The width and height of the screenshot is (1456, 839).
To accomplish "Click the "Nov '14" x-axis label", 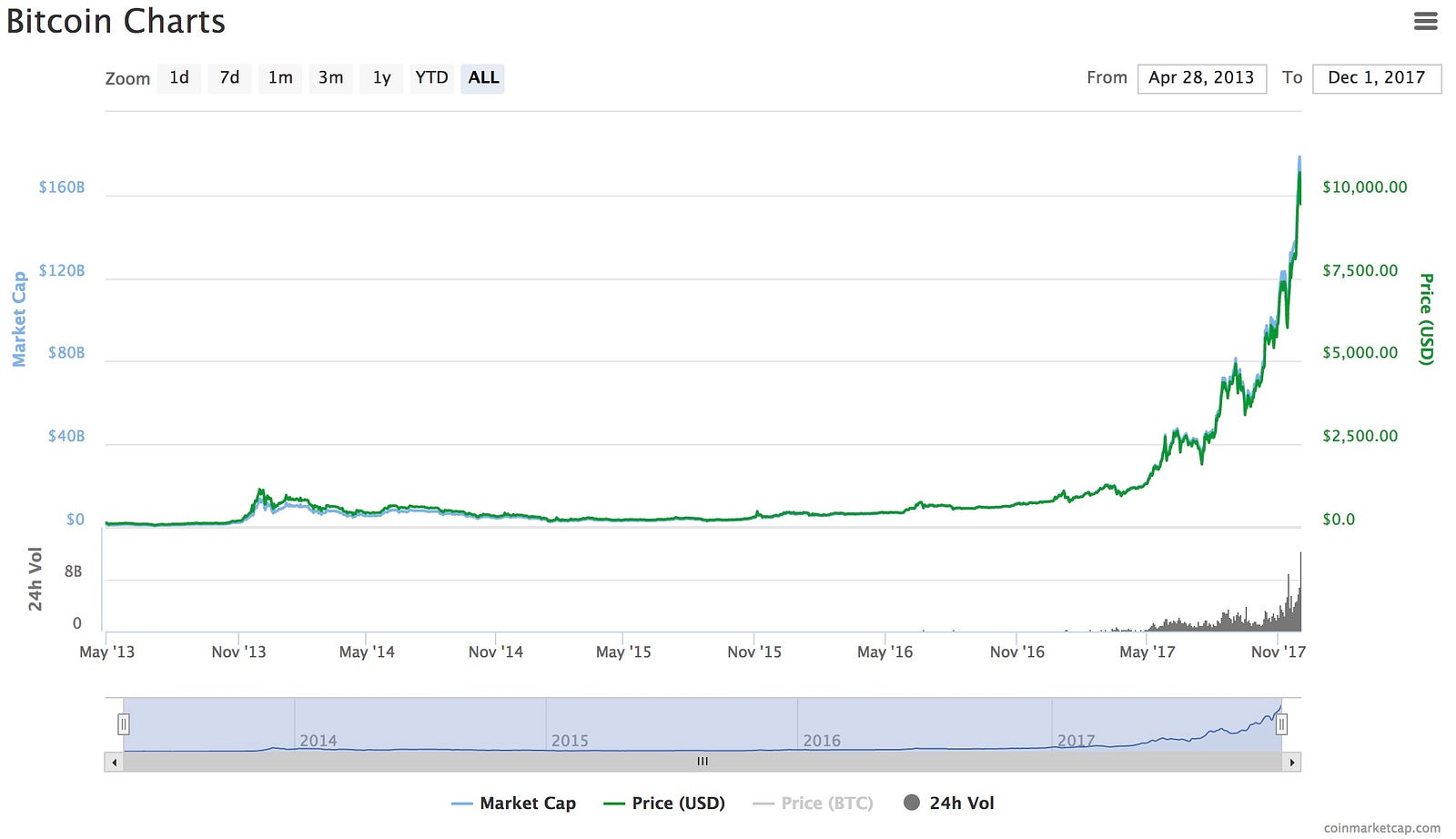I will point(496,652).
